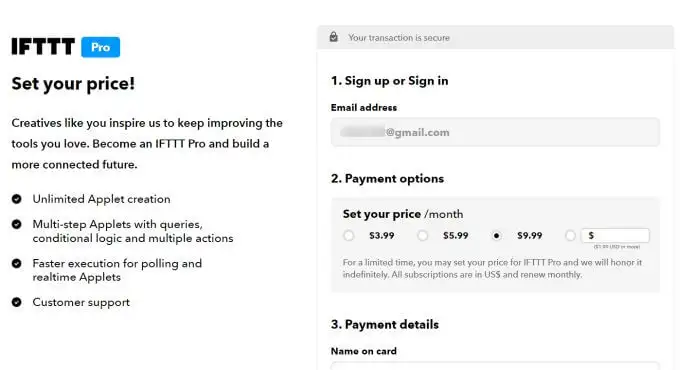Image resolution: width=680 pixels, height=370 pixels.
Task: Click the blue Pro badge
Action: [101, 47]
